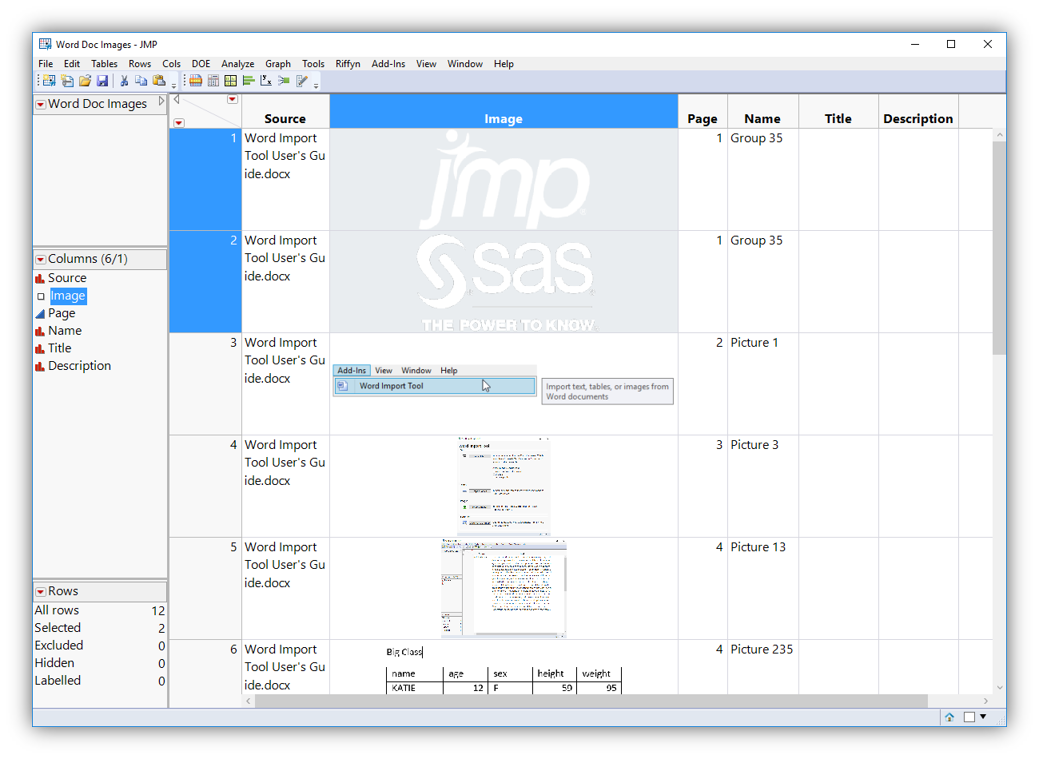This screenshot has height=759, width=1039.
Task: Open the Rows panel red triangle menu
Action: click(x=41, y=590)
